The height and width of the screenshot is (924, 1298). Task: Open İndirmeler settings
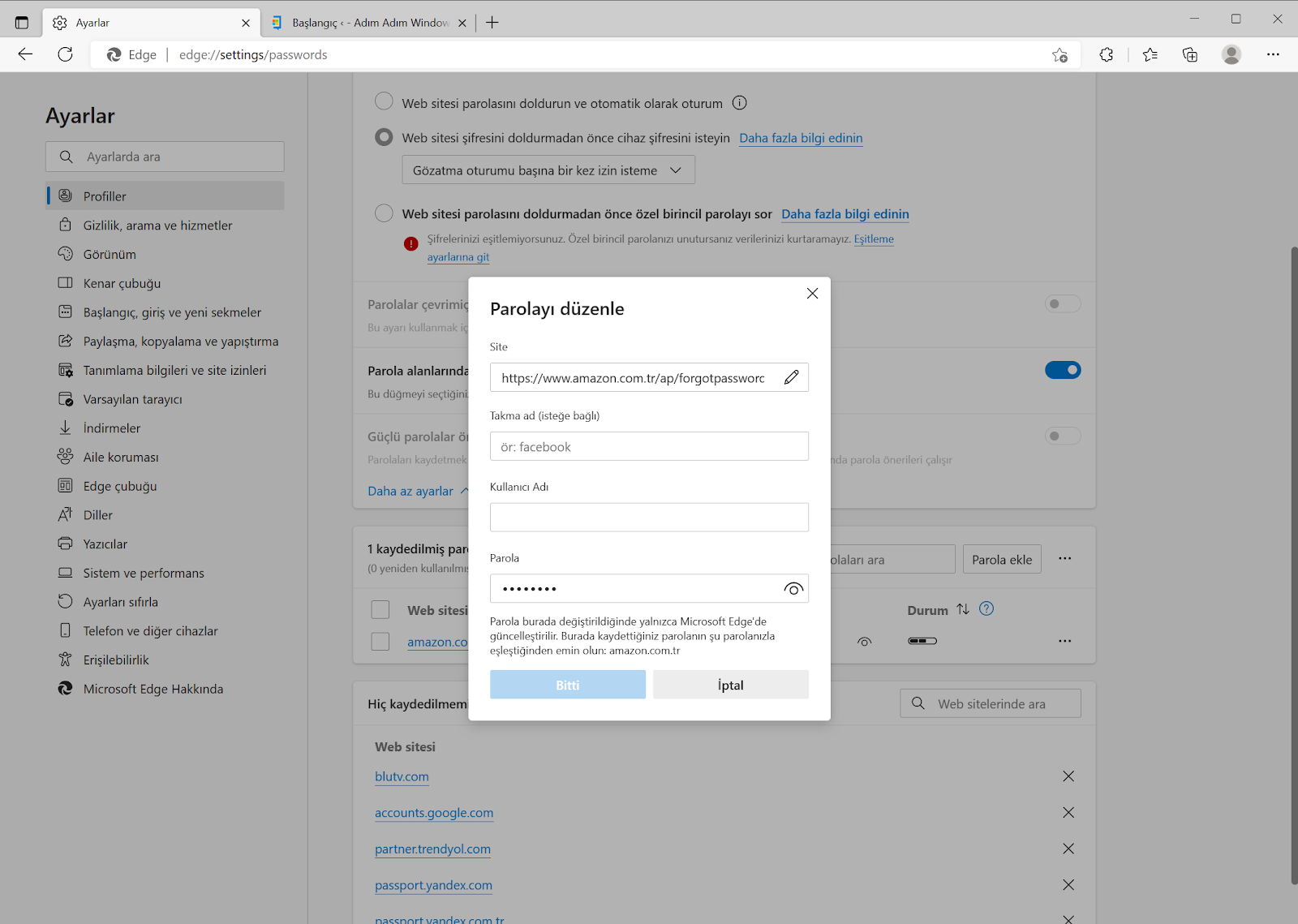pyautogui.click(x=165, y=428)
